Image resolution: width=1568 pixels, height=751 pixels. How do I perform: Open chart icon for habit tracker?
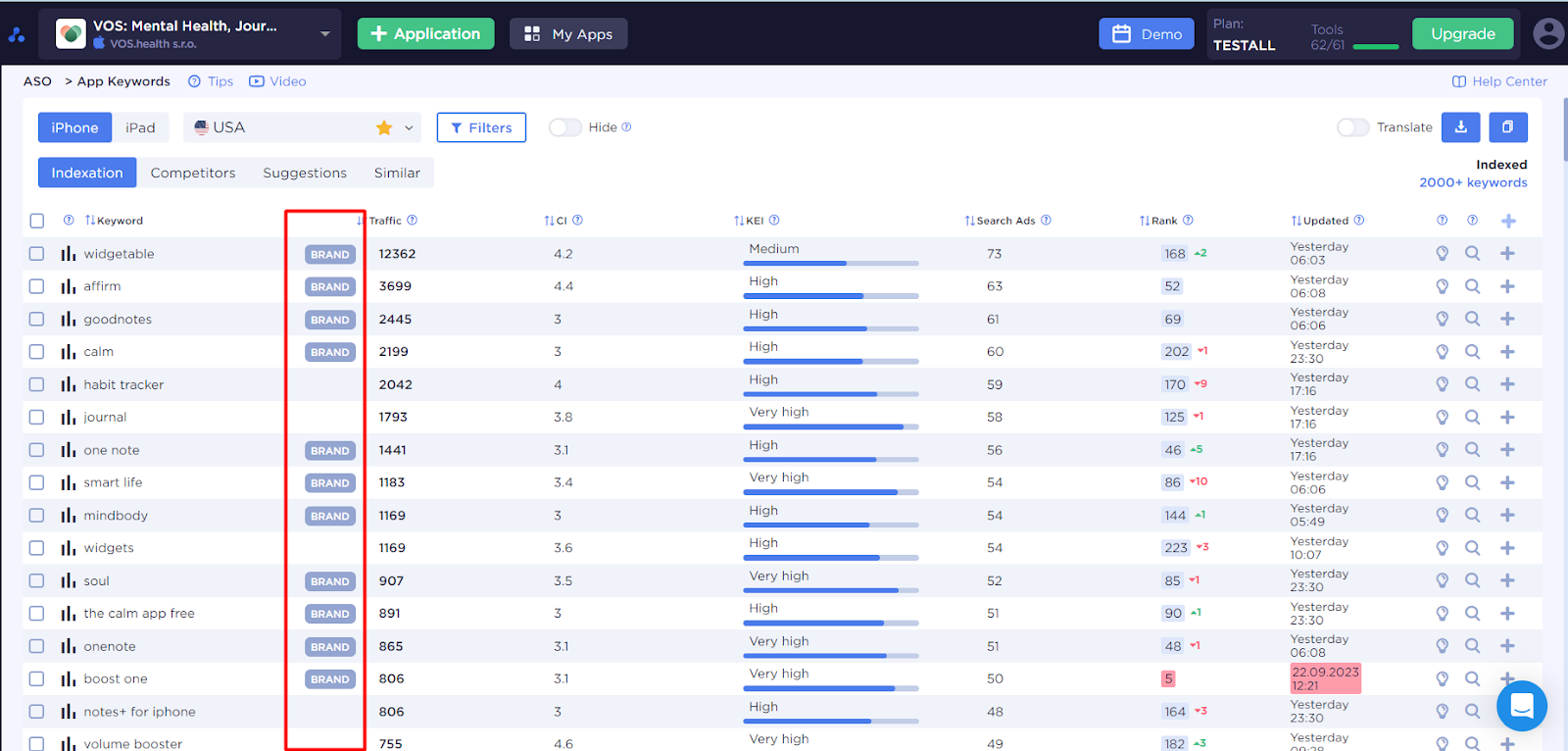tap(68, 384)
